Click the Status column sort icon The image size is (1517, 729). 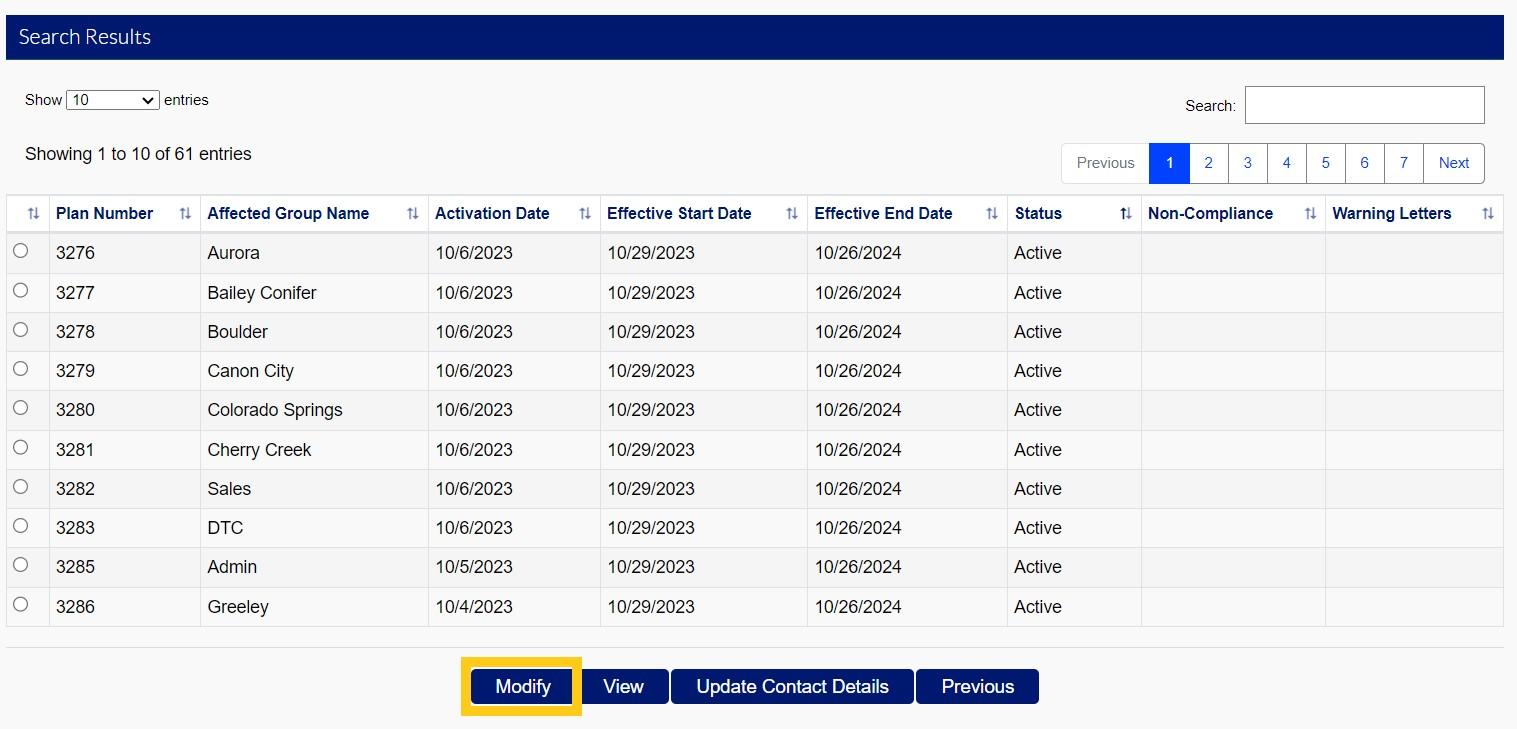(1126, 214)
